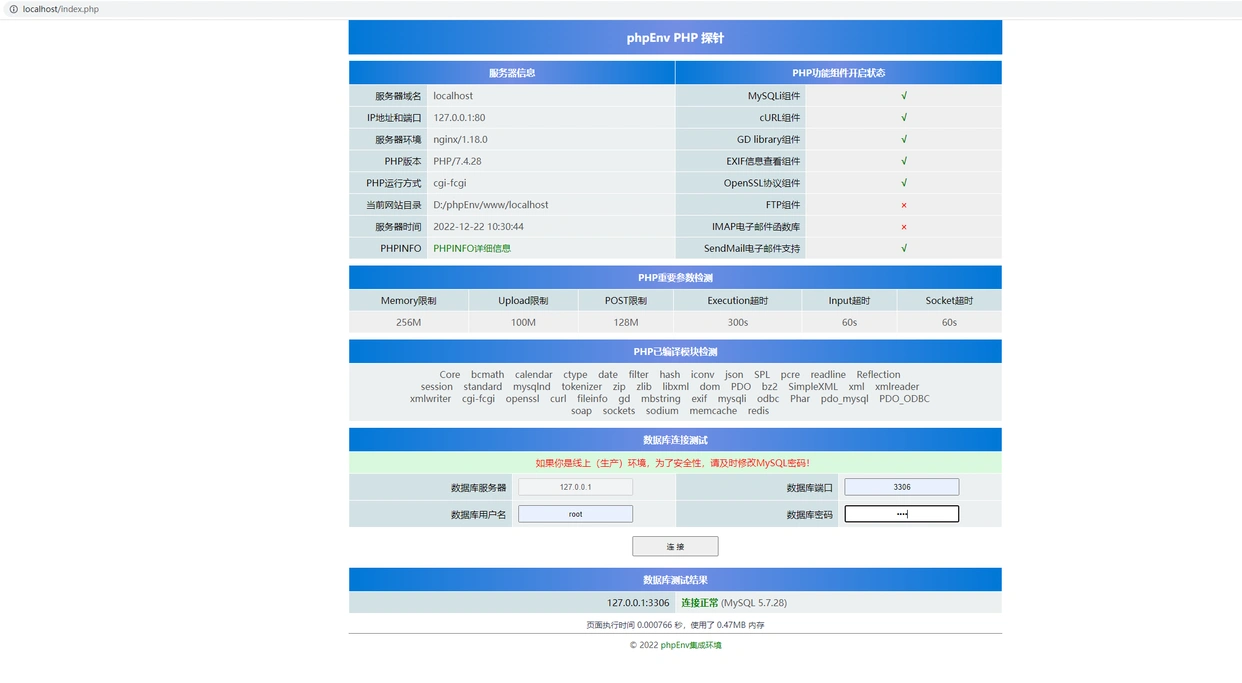Click into the 数据库密码 password field
Screen dimensions: 1242x683
(x=901, y=514)
